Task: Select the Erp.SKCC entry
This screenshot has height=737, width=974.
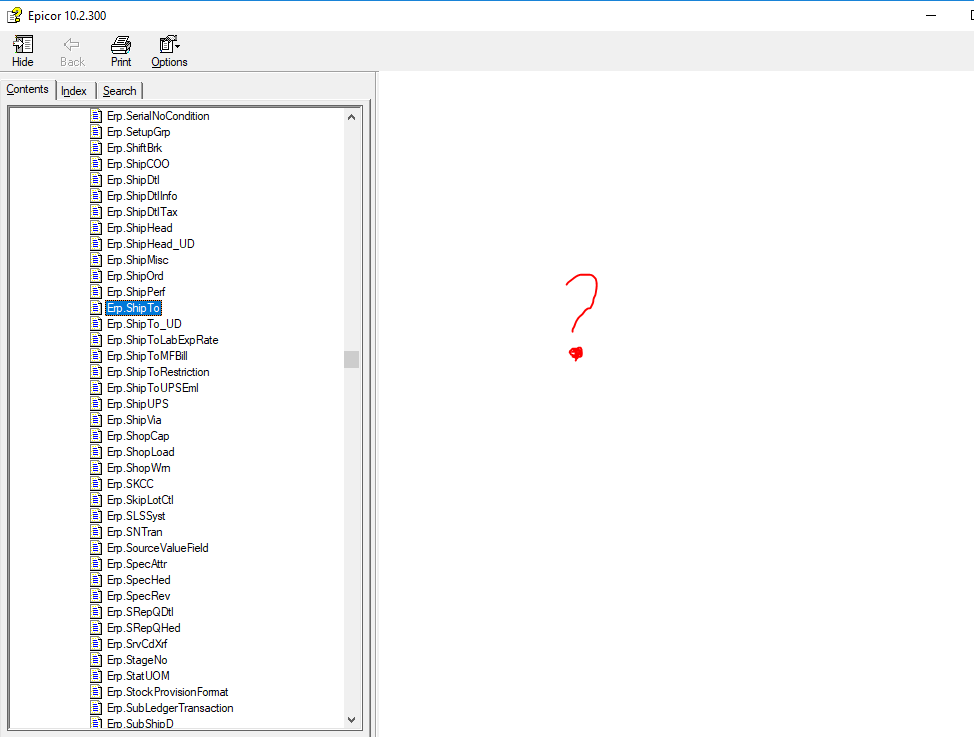Action: tap(130, 484)
